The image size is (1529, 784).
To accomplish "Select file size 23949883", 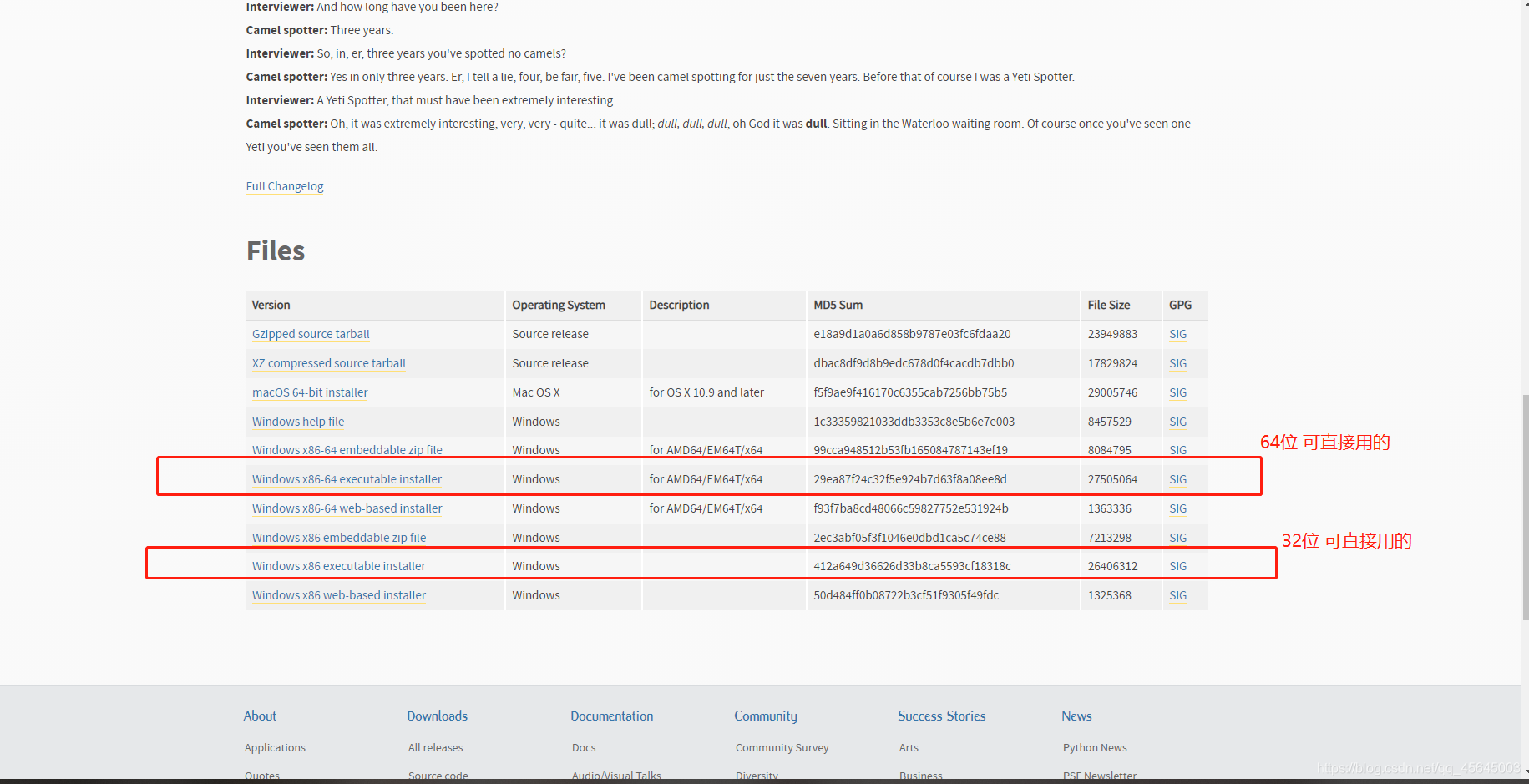I will coord(1112,334).
